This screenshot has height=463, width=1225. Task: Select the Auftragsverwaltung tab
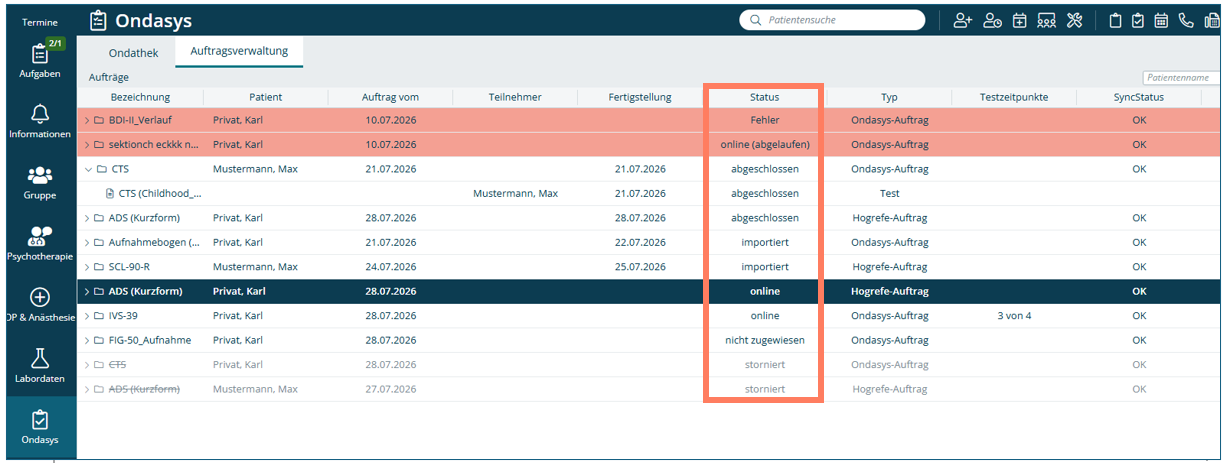tap(239, 52)
